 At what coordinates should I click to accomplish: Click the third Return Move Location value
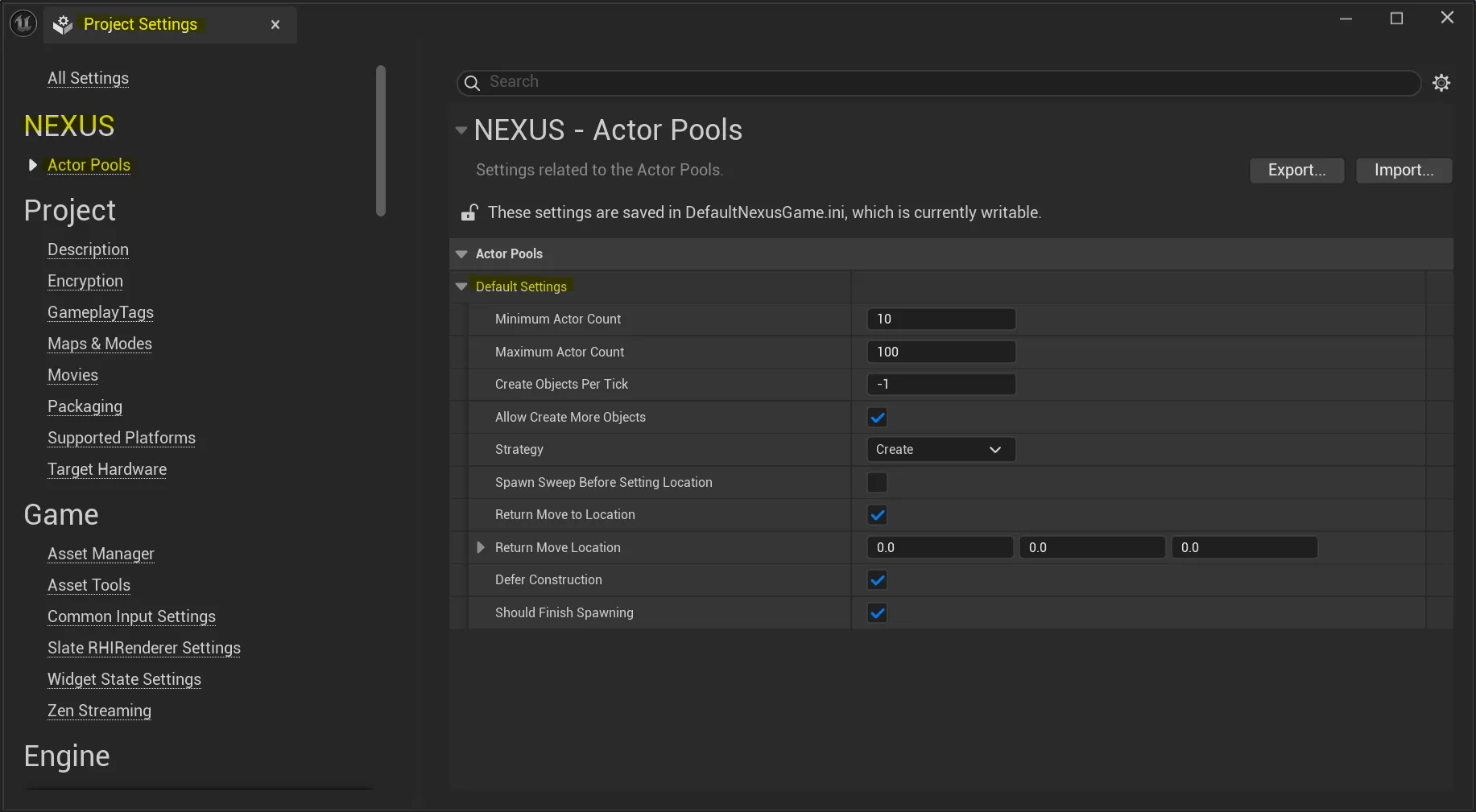point(1244,548)
